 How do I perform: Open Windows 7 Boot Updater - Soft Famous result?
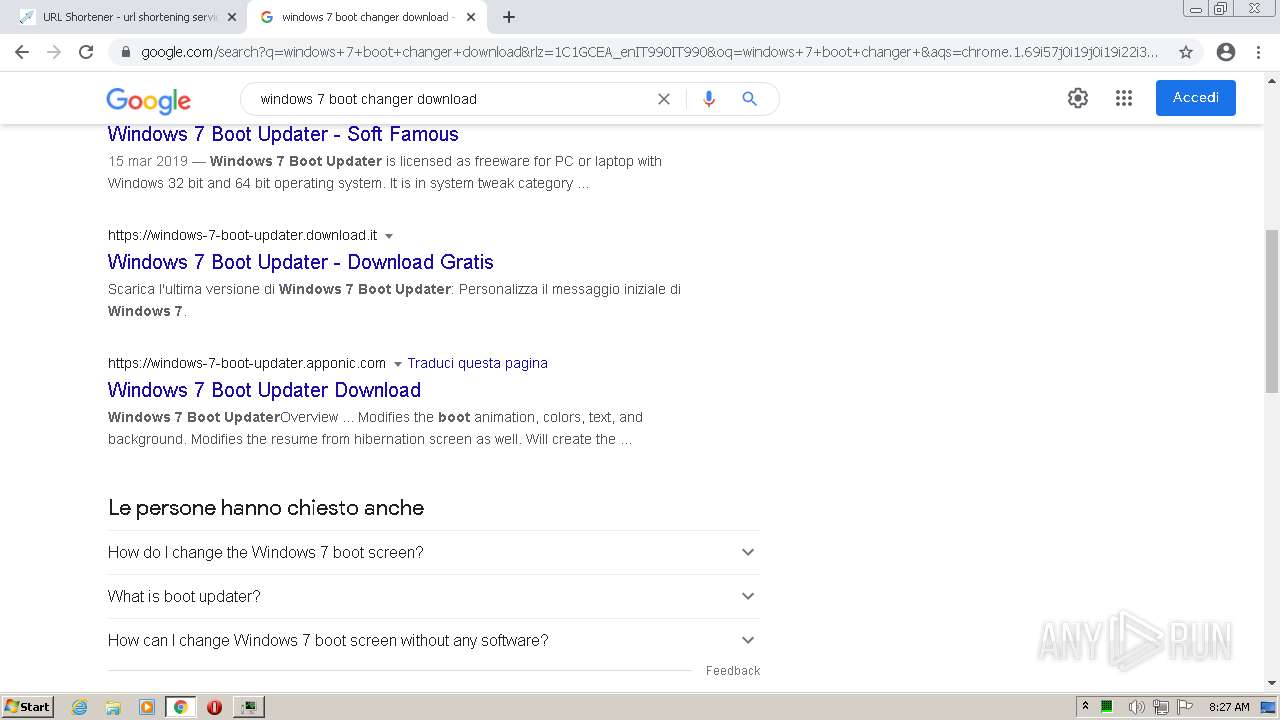[x=283, y=134]
